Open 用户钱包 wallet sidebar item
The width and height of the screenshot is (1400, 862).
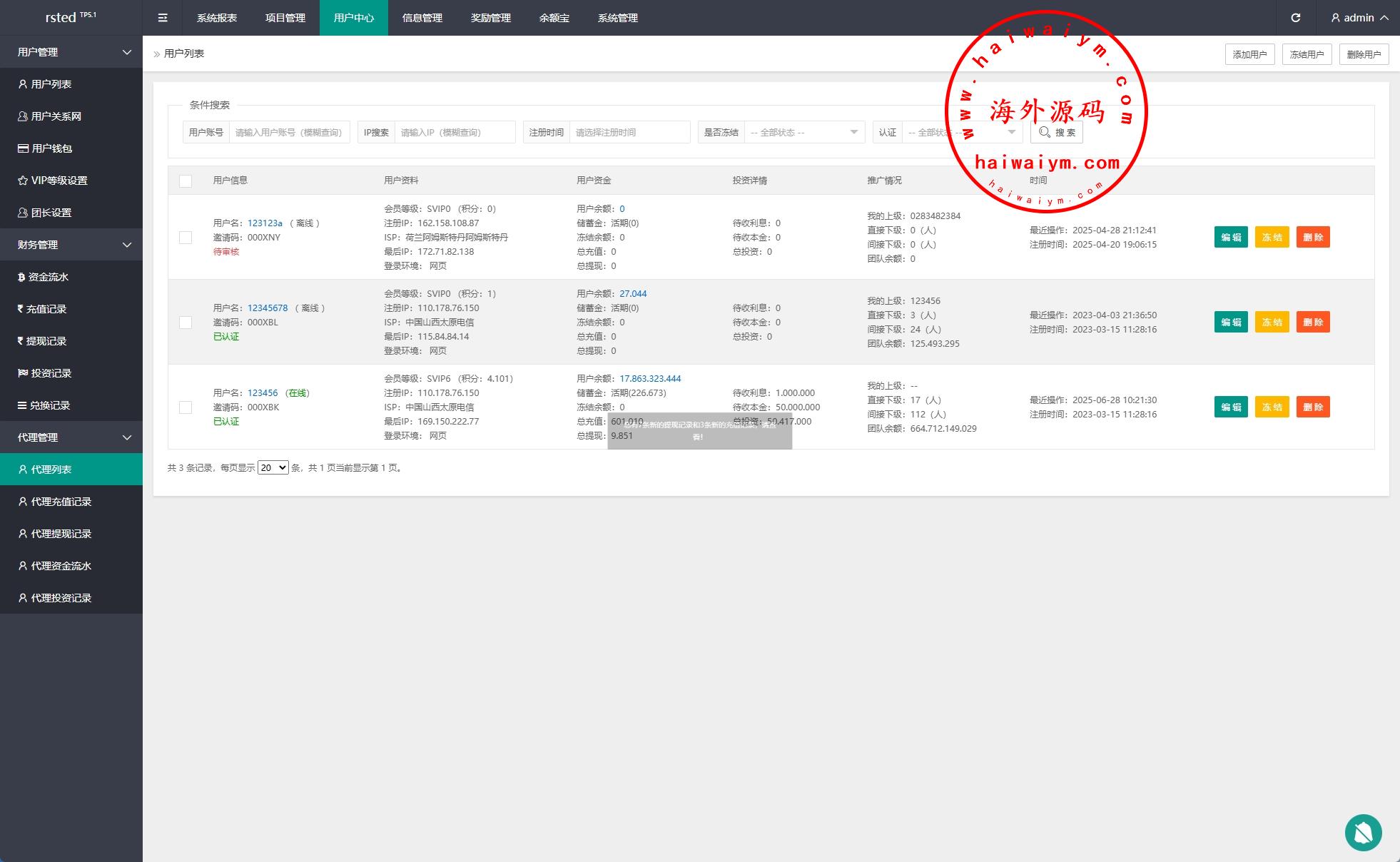tap(51, 148)
